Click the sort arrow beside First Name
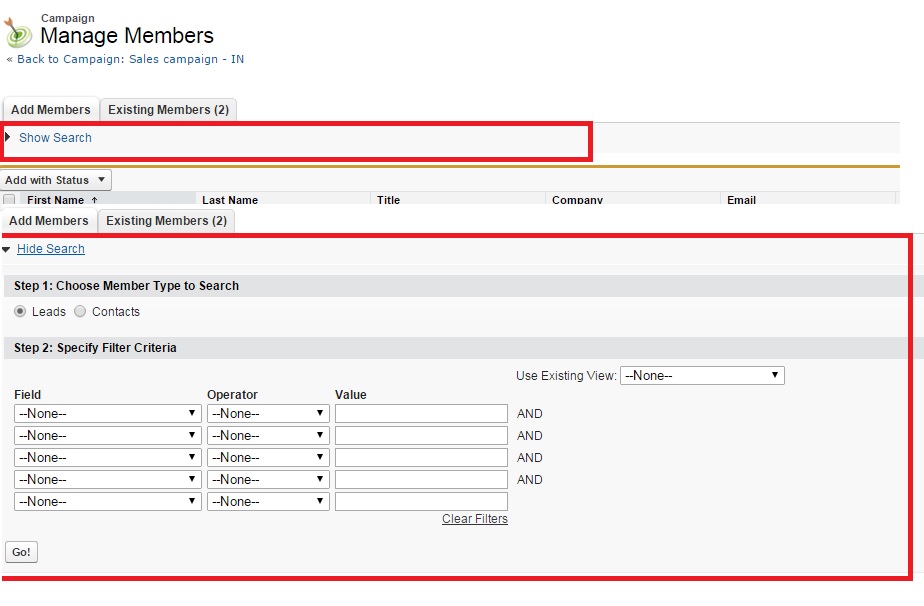 (x=95, y=200)
